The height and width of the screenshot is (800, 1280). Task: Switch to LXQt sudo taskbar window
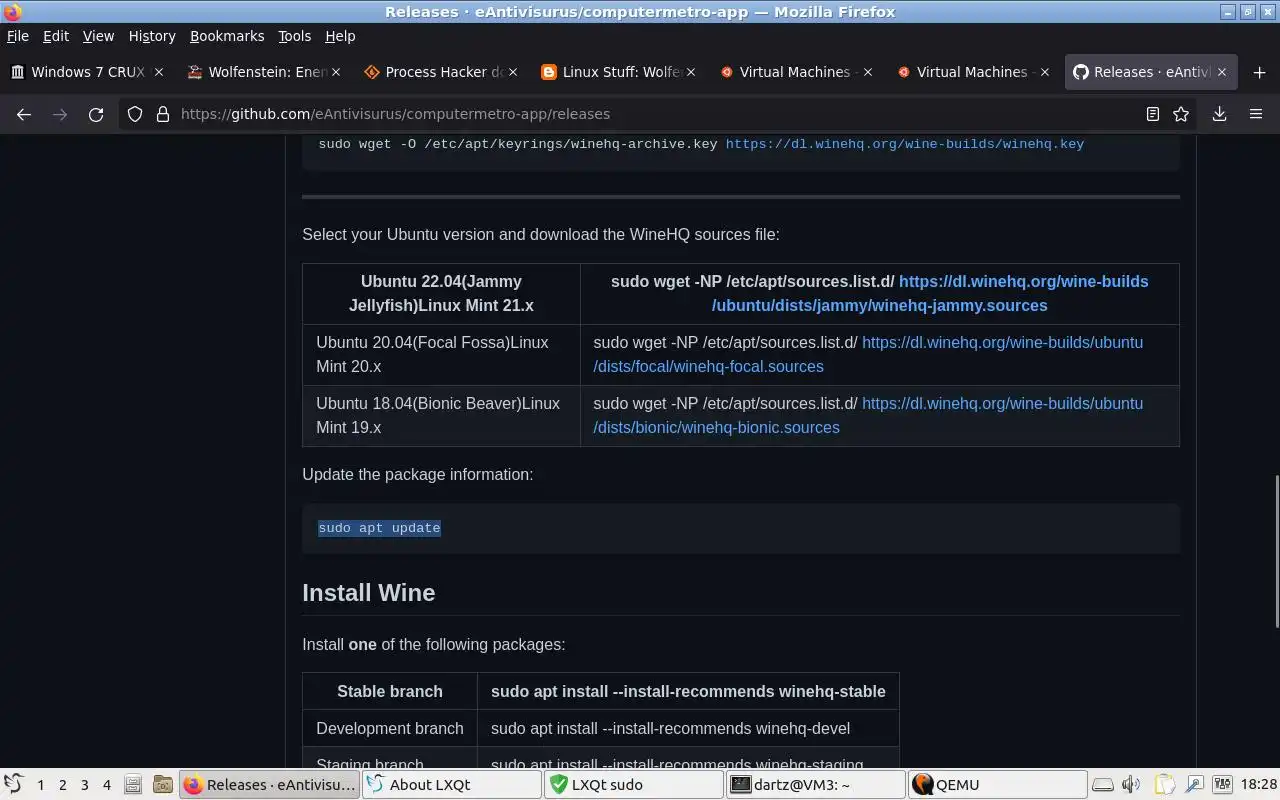tap(633, 785)
